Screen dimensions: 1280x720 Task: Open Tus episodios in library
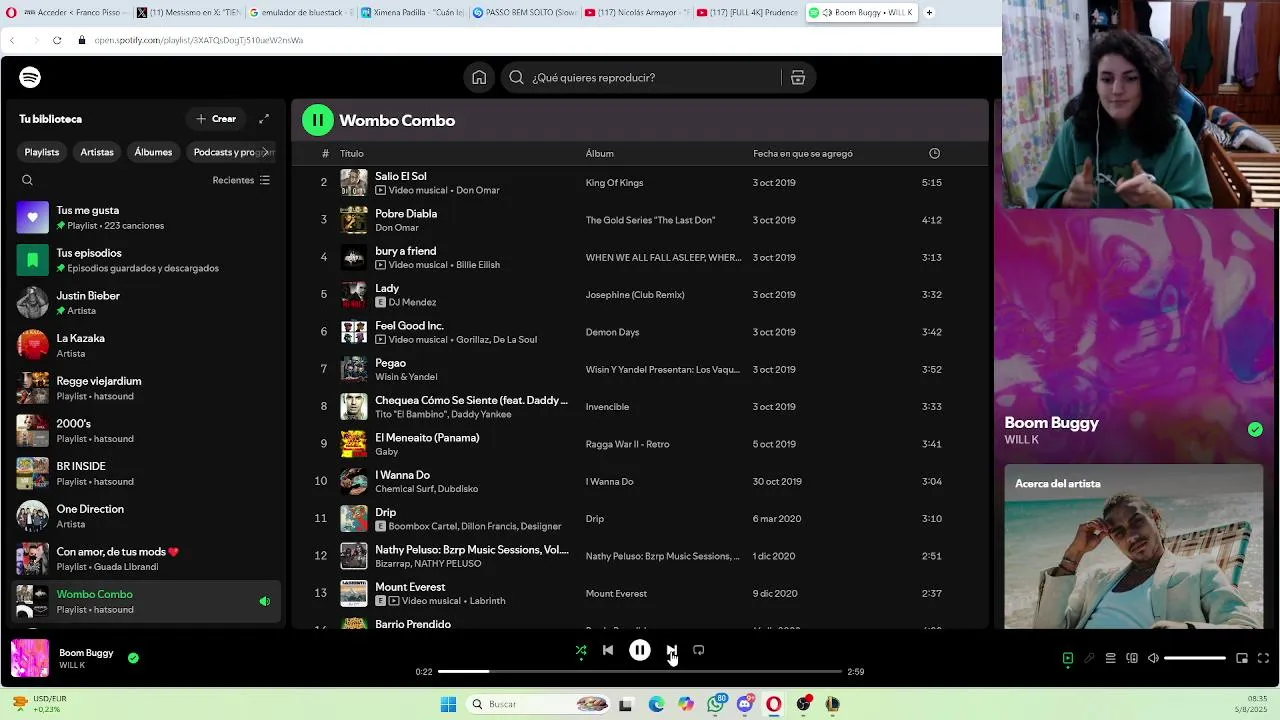tap(145, 260)
